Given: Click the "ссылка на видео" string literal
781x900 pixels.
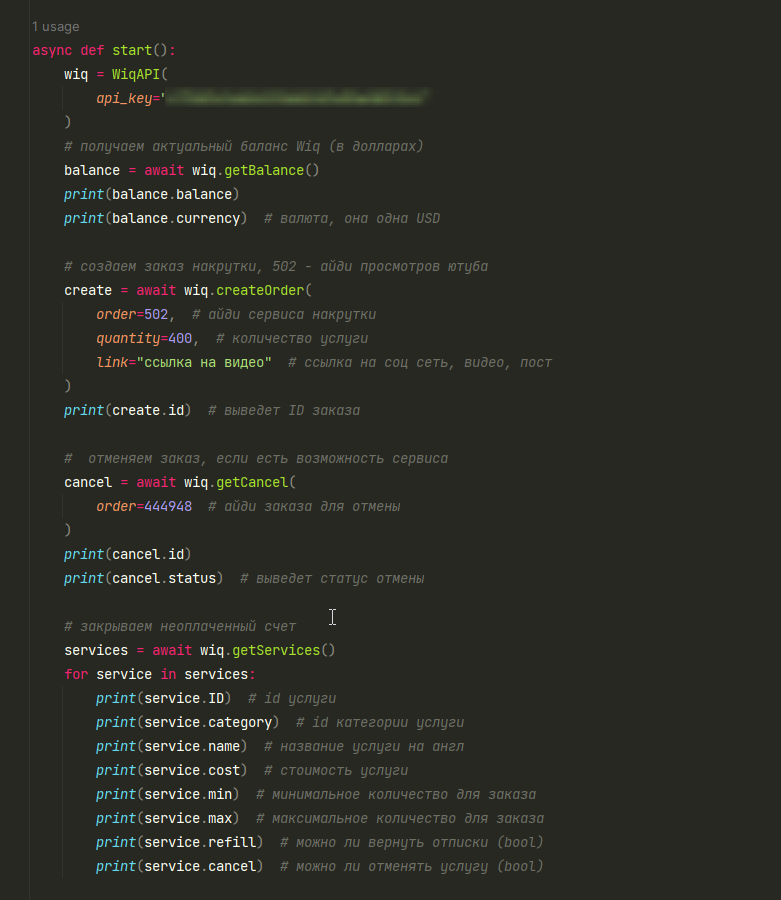Looking at the screenshot, I should click(204, 363).
